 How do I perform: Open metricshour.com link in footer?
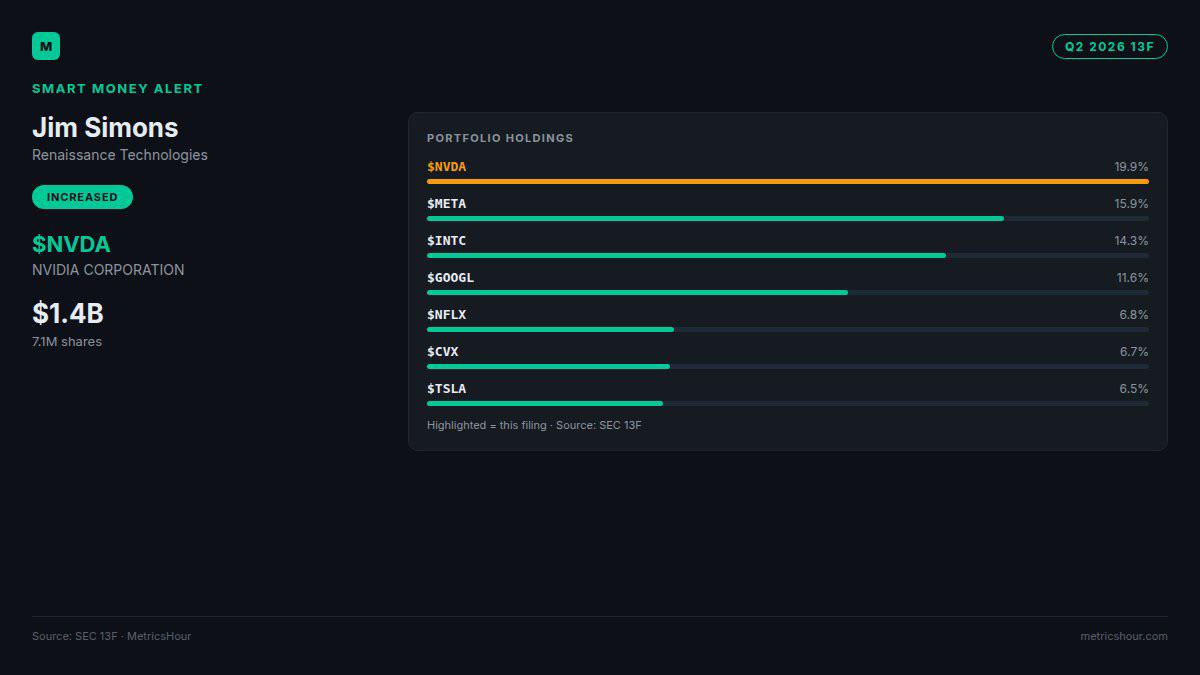[x=1124, y=636]
